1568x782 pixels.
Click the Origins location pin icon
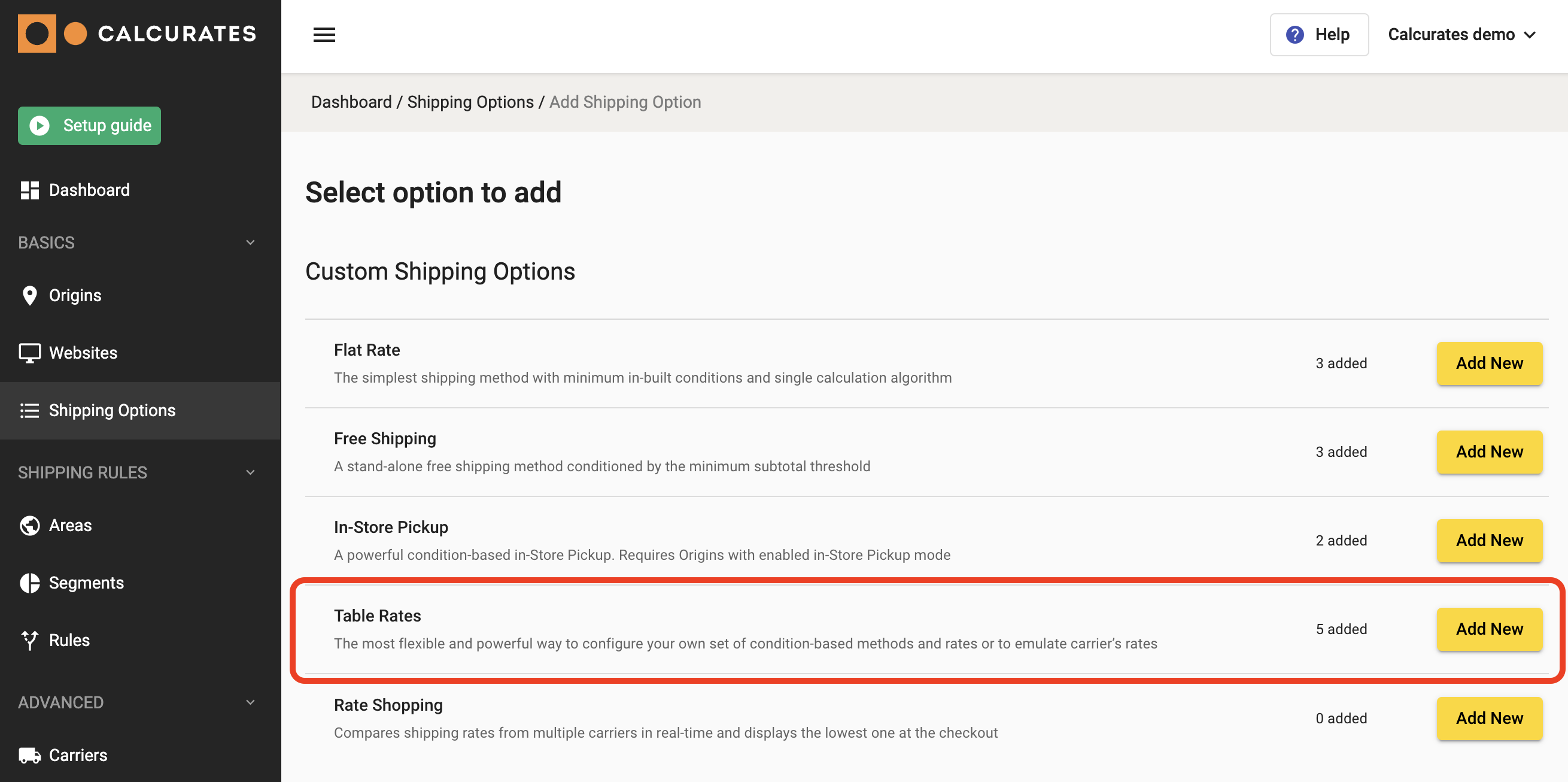tap(29, 295)
